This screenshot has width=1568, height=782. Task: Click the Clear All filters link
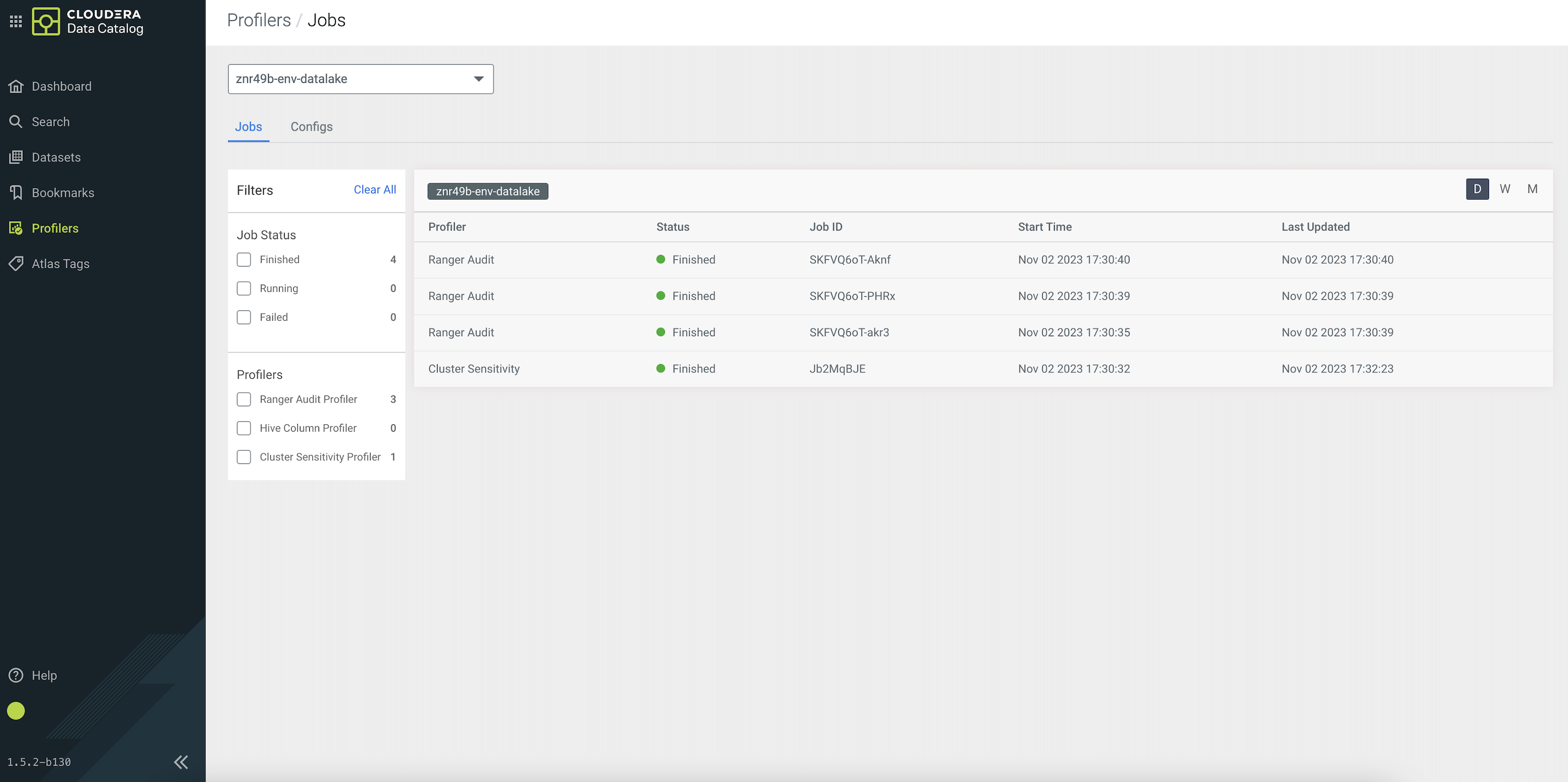374,189
